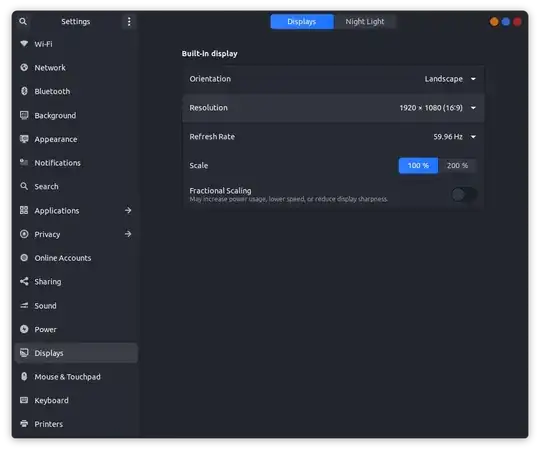
Task: Click the Sound icon in sidebar
Action: [x=24, y=305]
